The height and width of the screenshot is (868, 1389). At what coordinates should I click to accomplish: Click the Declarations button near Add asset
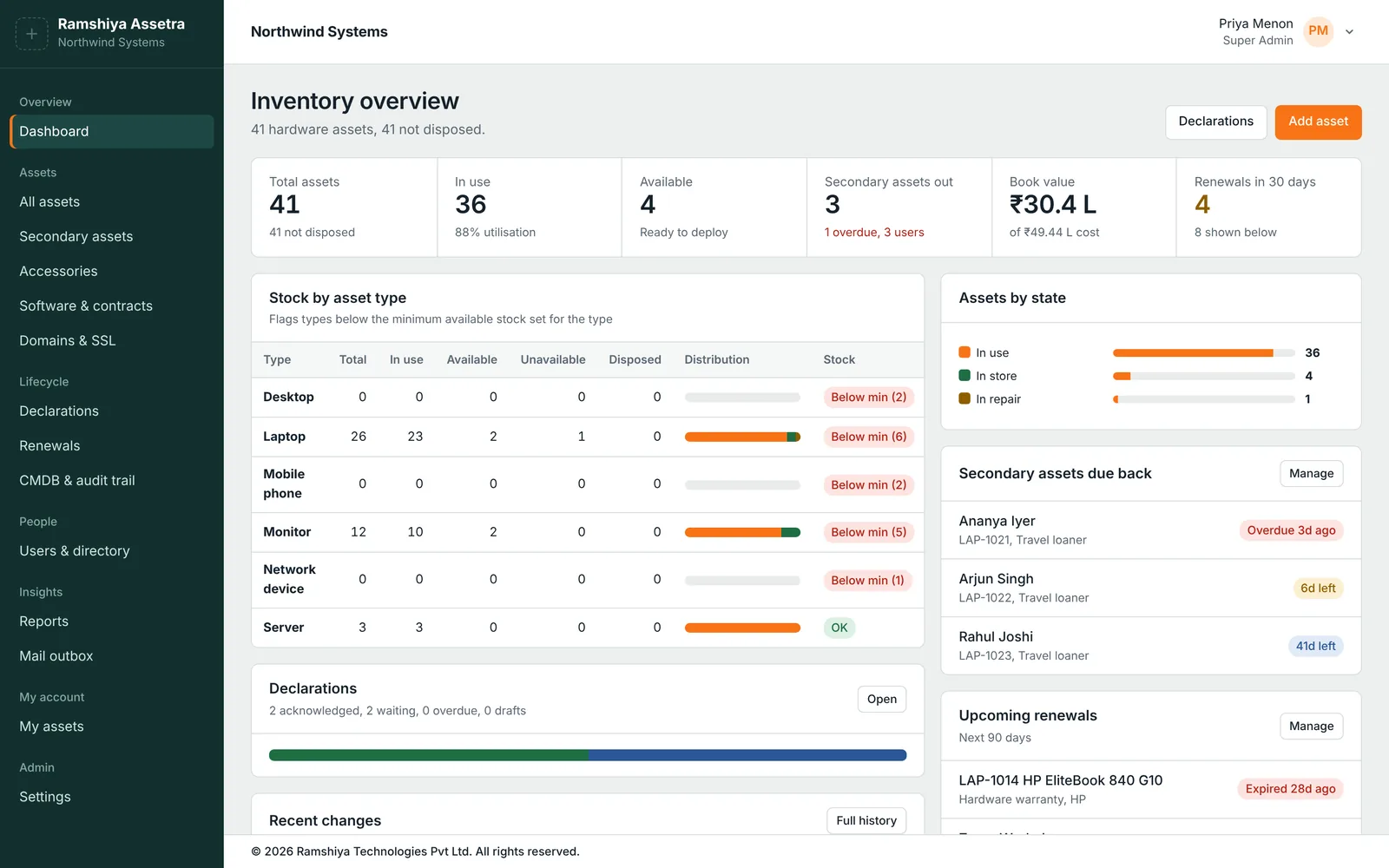point(1215,122)
